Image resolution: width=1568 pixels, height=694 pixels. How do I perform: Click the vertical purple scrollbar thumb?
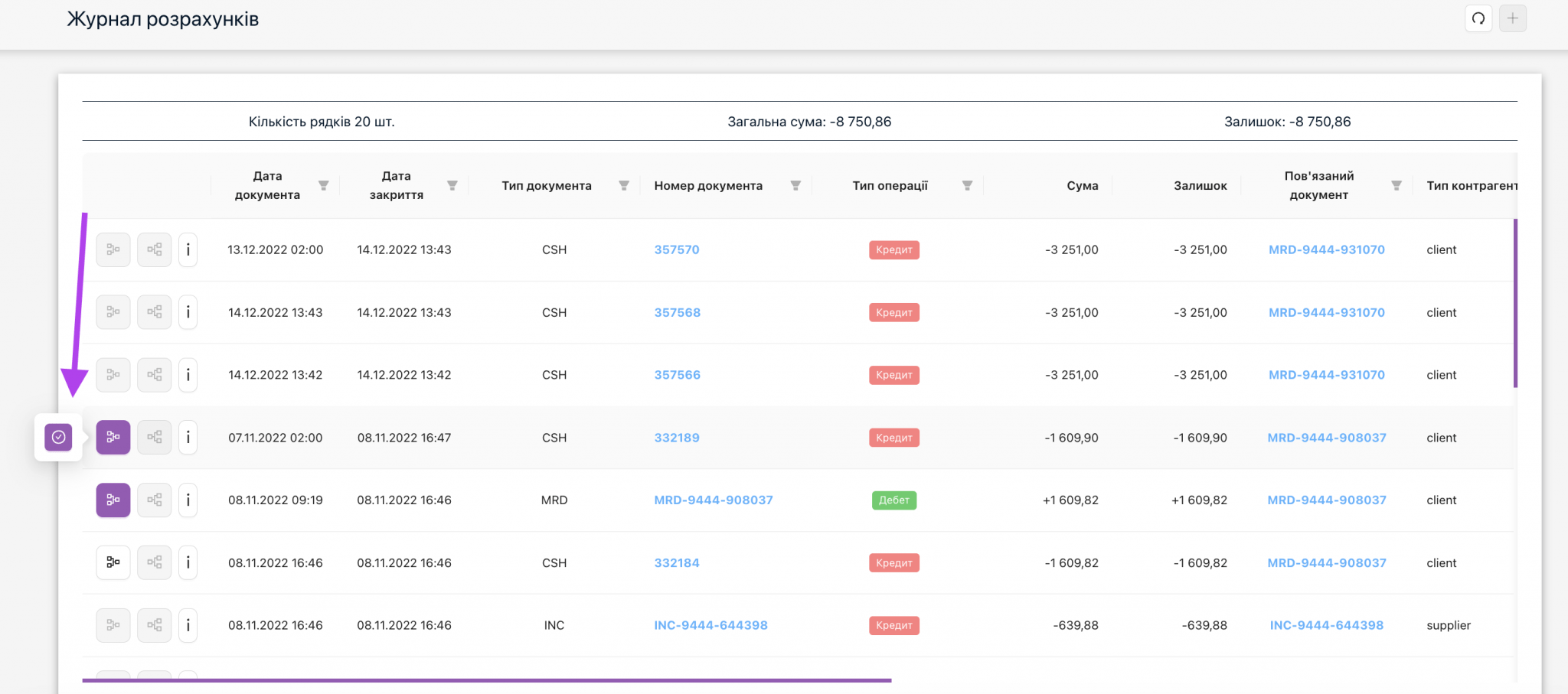point(1515,303)
